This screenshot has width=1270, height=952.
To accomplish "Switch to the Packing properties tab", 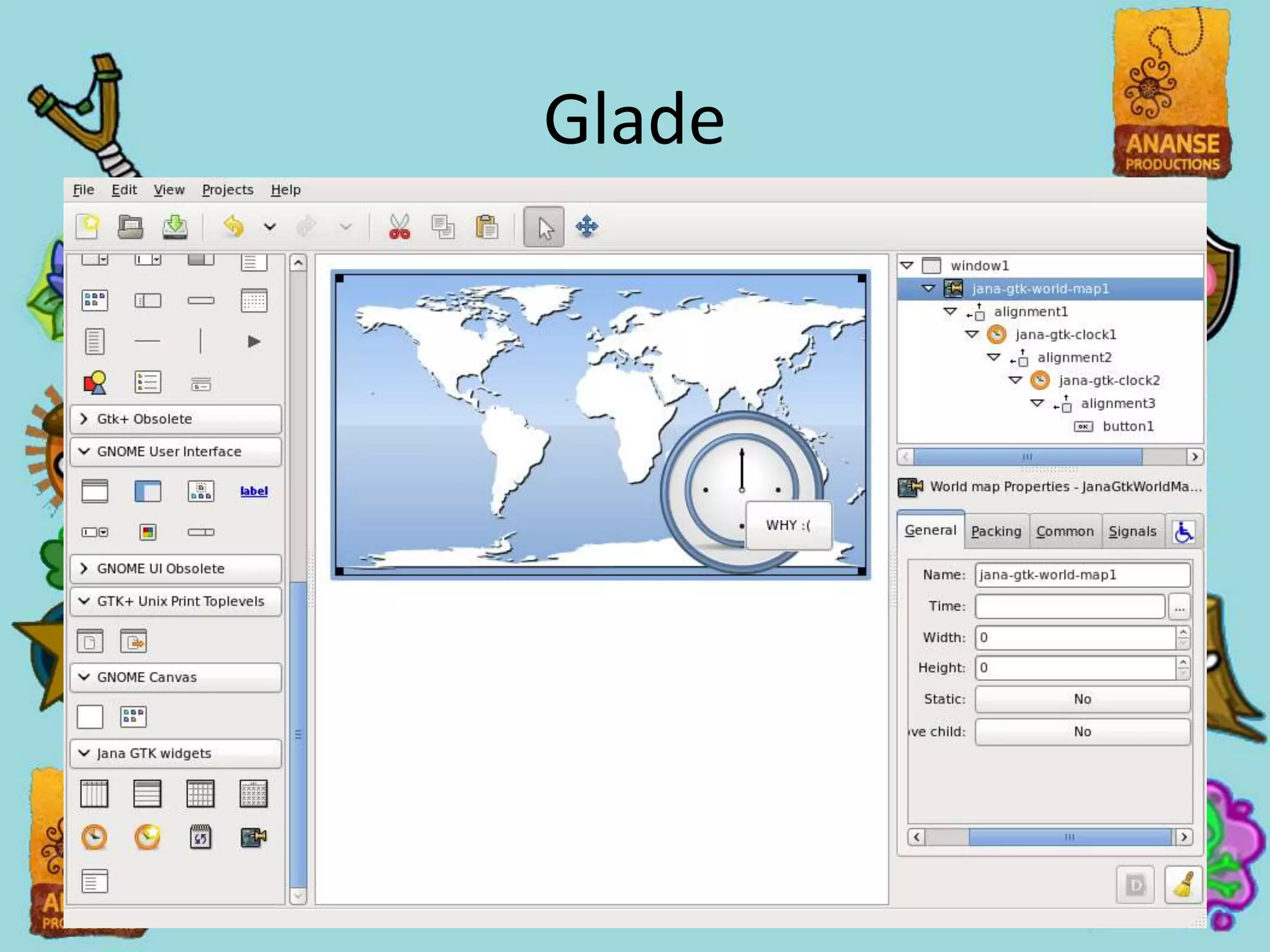I will [x=996, y=531].
